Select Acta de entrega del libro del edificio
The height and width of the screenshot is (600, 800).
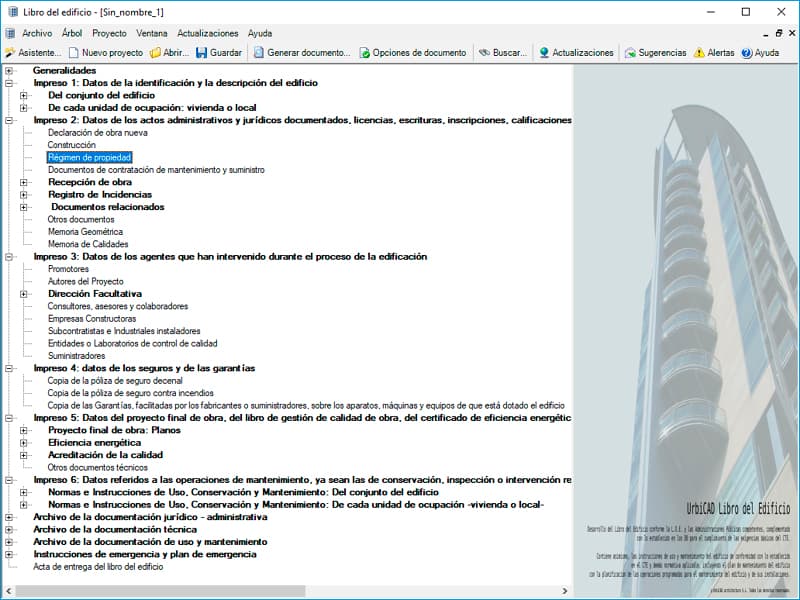98,567
